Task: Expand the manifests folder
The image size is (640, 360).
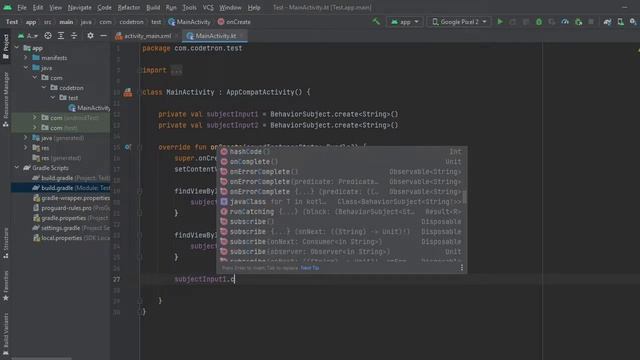Action: [26, 58]
